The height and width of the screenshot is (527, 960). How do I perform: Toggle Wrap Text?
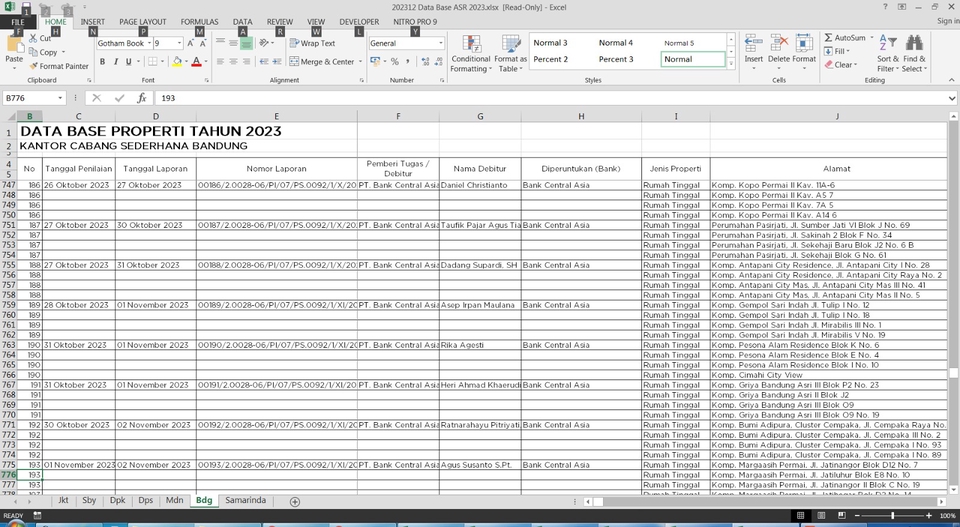[312, 43]
